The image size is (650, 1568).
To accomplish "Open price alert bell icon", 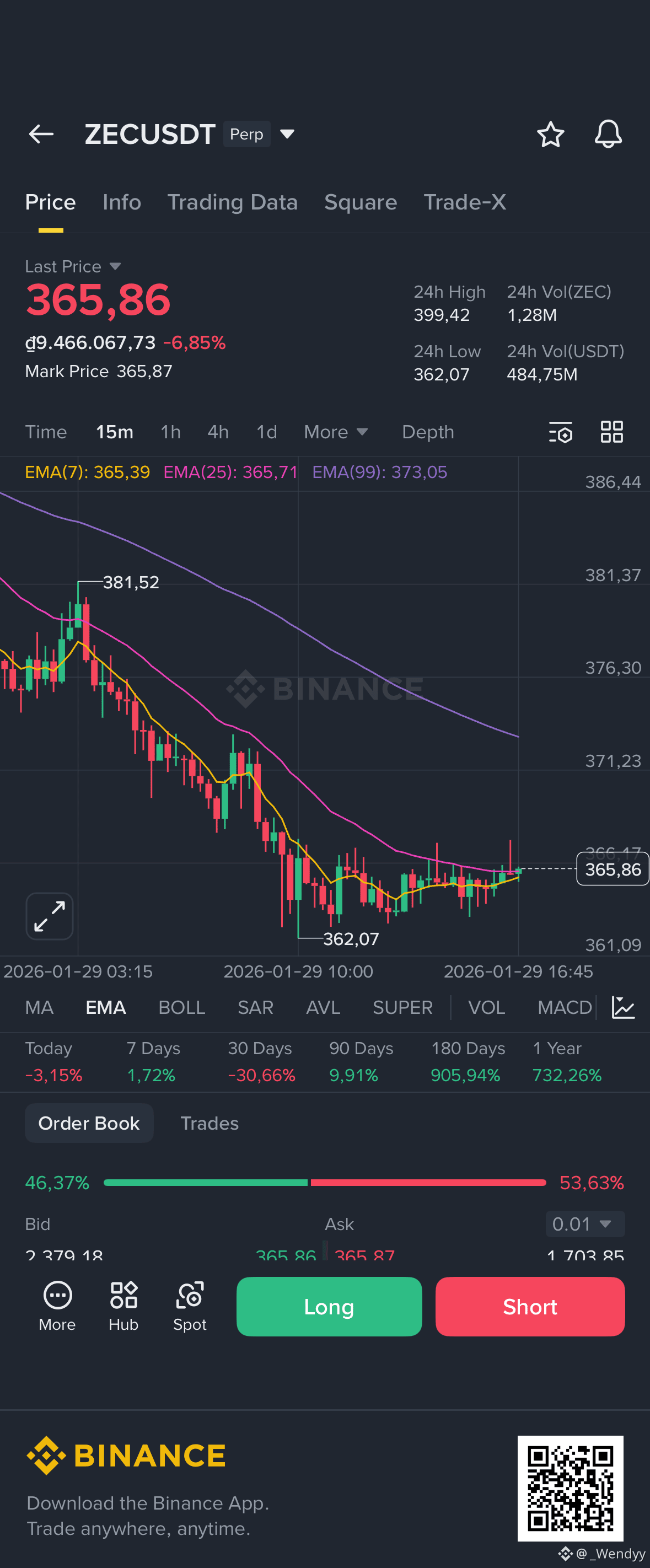I will pyautogui.click(x=608, y=134).
